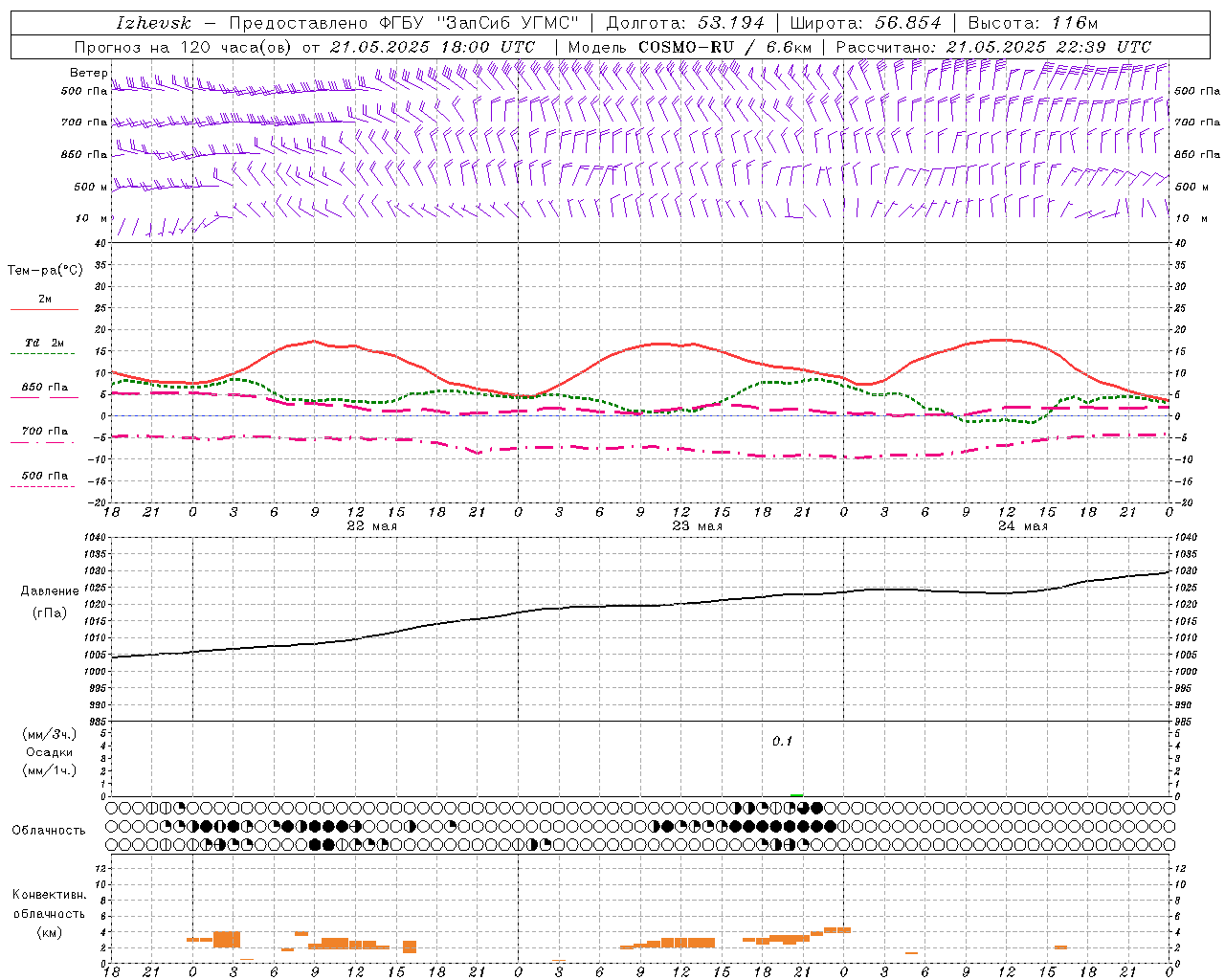Viewport: 1225px width, 980px height.
Task: Click the 700 гПа temperature legend entry
Action: coord(44,431)
